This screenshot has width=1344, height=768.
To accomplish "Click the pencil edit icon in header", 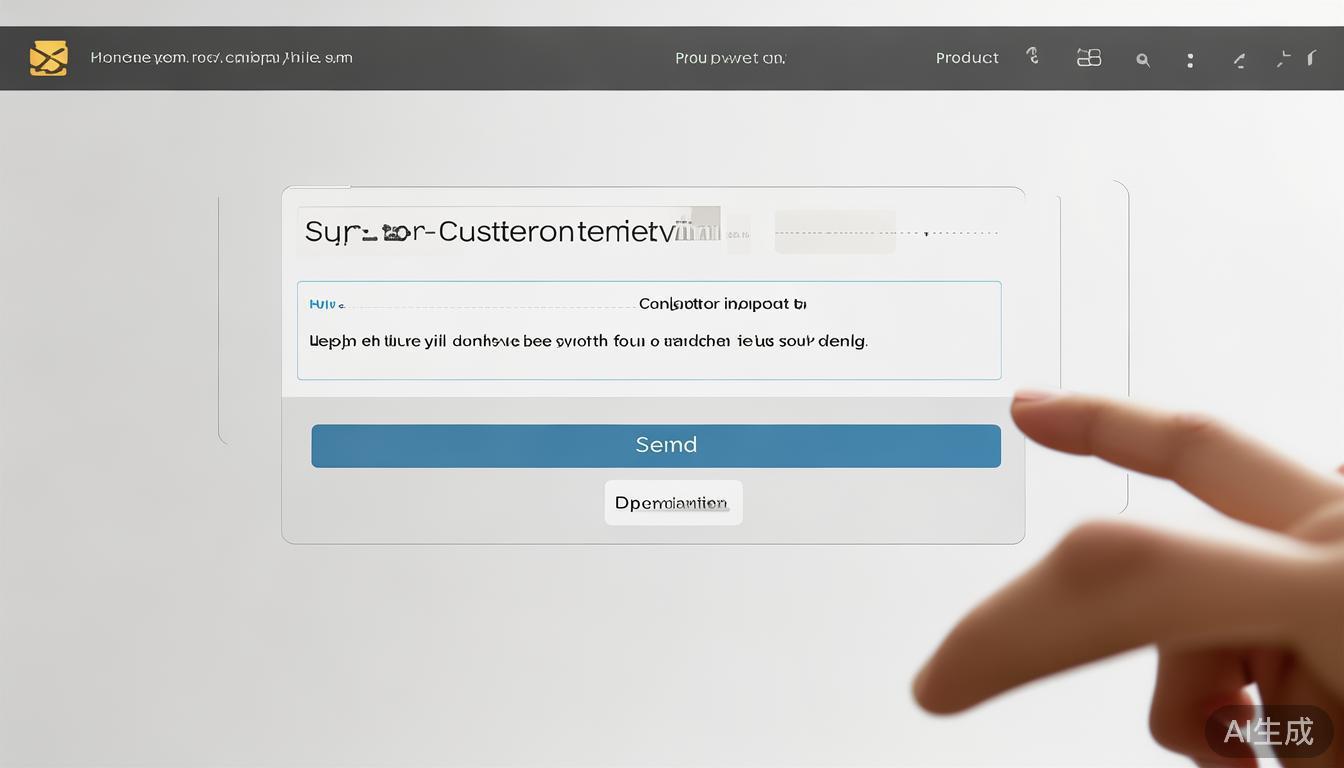I will (x=1239, y=60).
